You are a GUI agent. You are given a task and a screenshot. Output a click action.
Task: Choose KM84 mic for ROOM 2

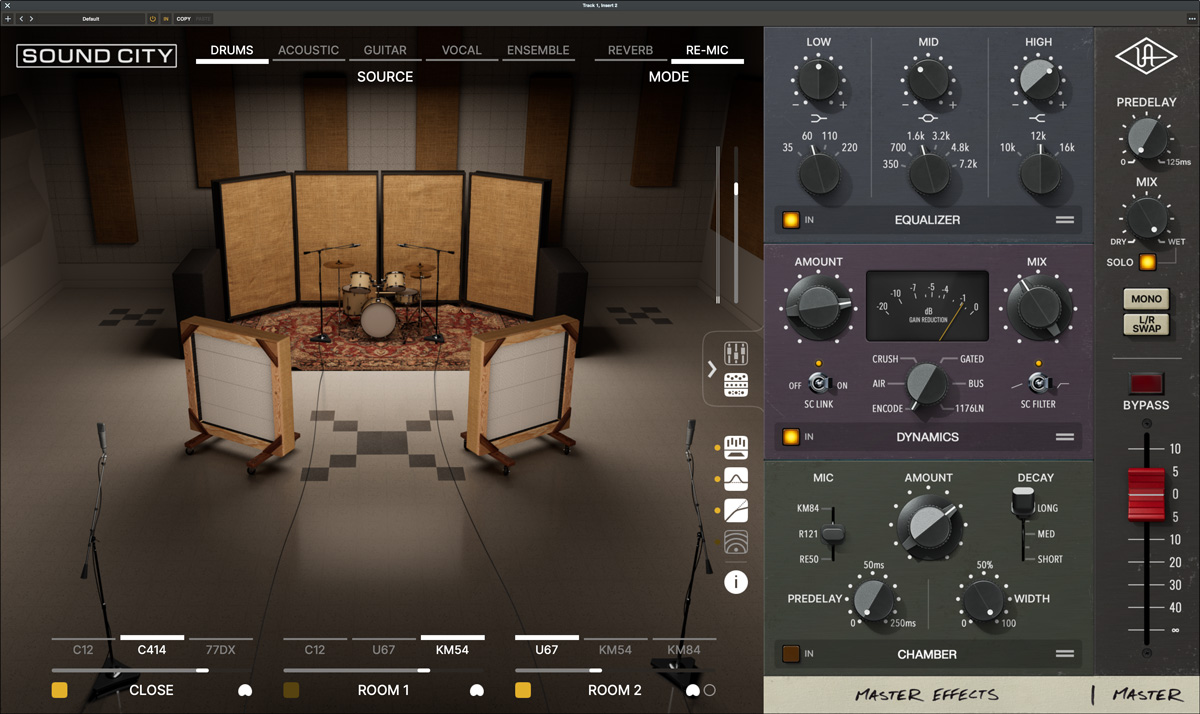tap(683, 649)
